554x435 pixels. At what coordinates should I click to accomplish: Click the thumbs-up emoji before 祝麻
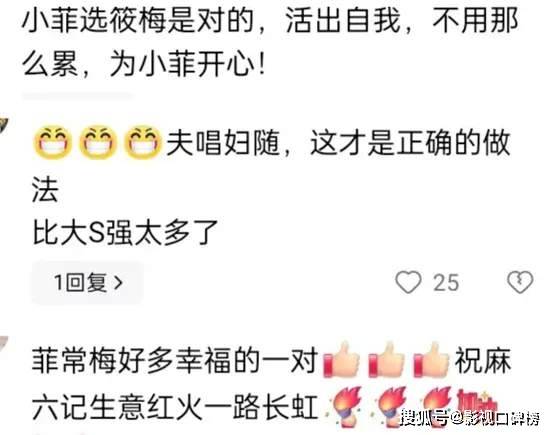tap(431, 360)
